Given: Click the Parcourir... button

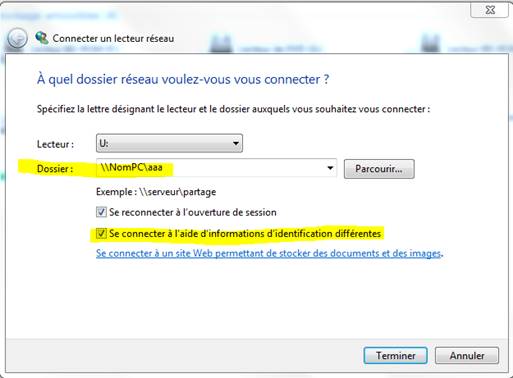Looking at the screenshot, I should (379, 169).
